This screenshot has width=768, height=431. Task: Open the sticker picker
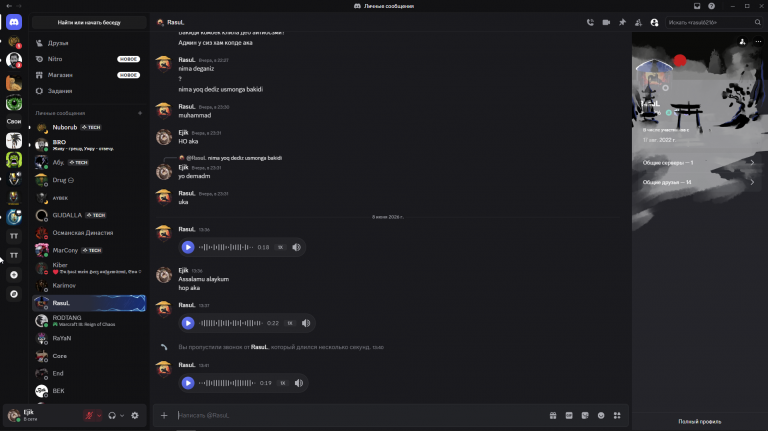(x=585, y=415)
